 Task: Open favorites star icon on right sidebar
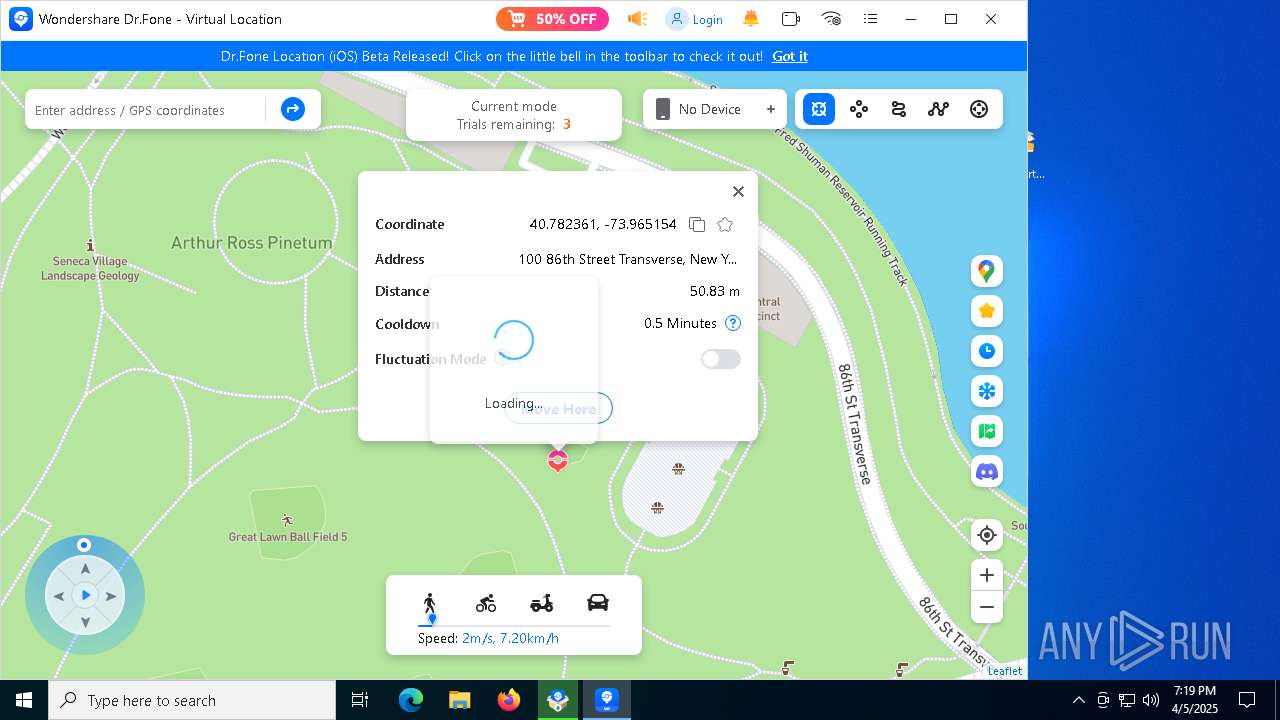coord(987,311)
